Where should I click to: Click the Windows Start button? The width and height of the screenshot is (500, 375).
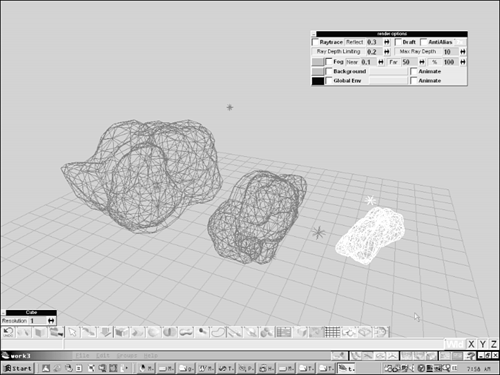click(18, 368)
